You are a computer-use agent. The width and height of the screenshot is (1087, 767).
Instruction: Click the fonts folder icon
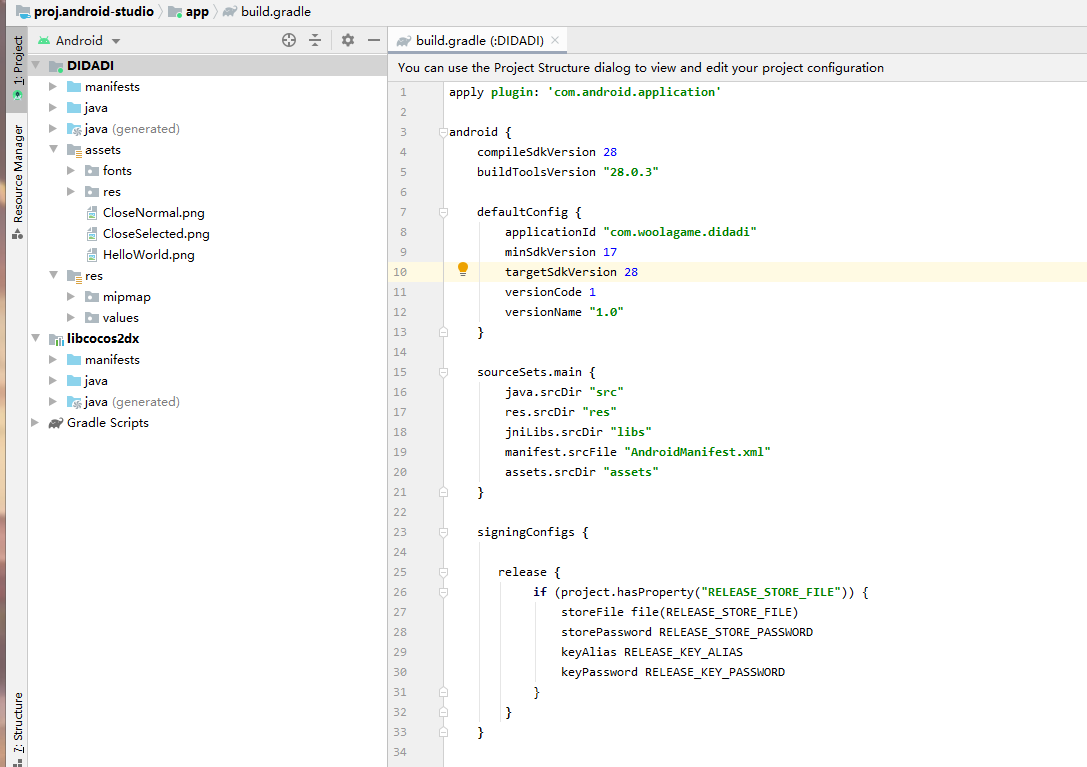point(92,171)
